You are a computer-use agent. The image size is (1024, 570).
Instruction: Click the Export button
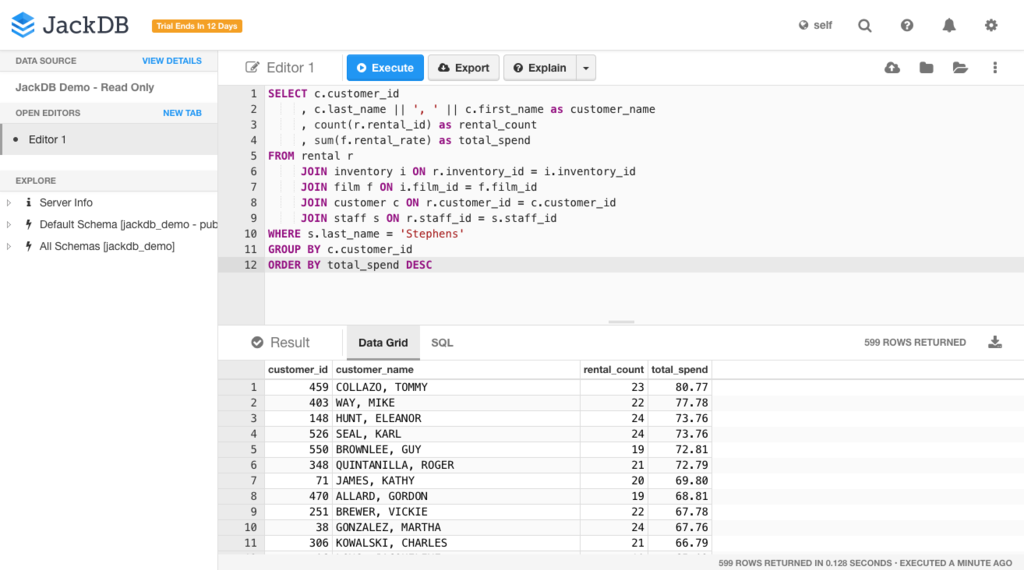464,68
